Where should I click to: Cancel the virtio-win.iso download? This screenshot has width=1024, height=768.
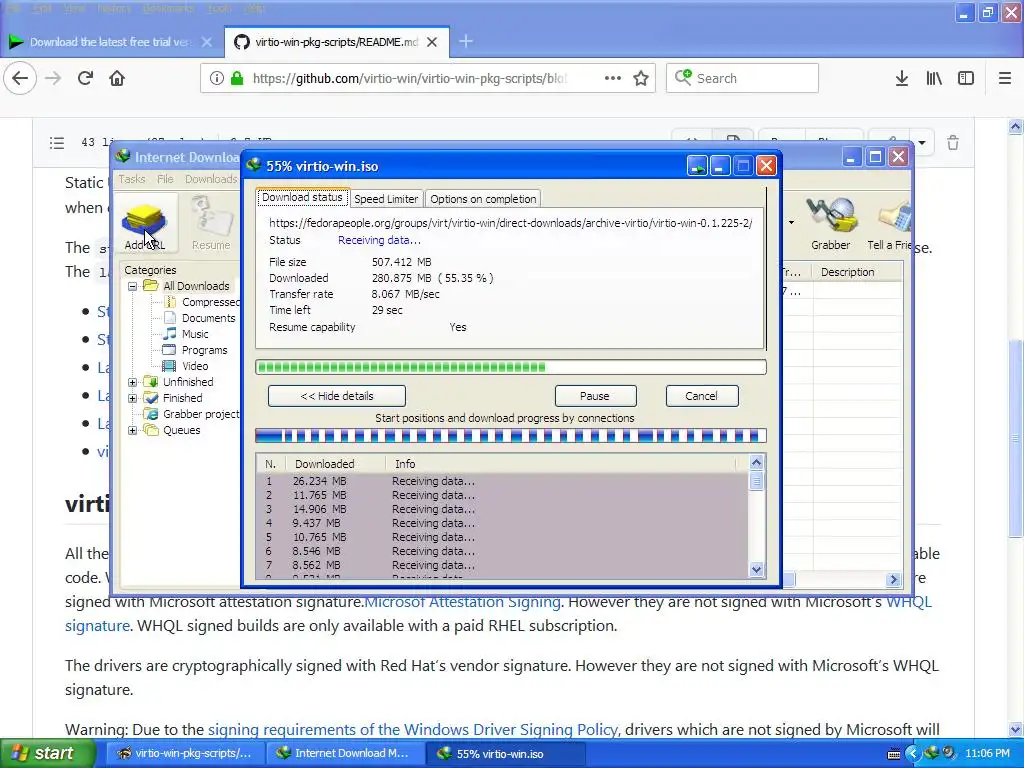701,396
